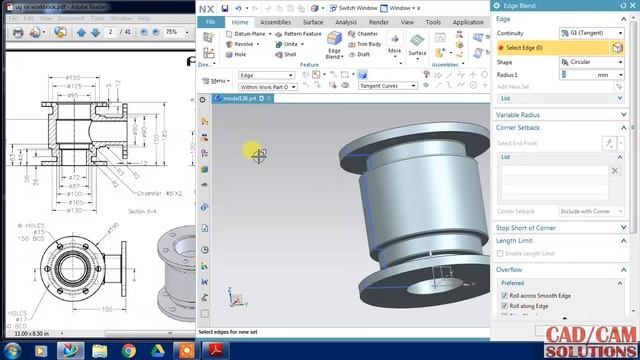
Task: Click the Add Component icon in Assemblies group
Action: click(440, 52)
